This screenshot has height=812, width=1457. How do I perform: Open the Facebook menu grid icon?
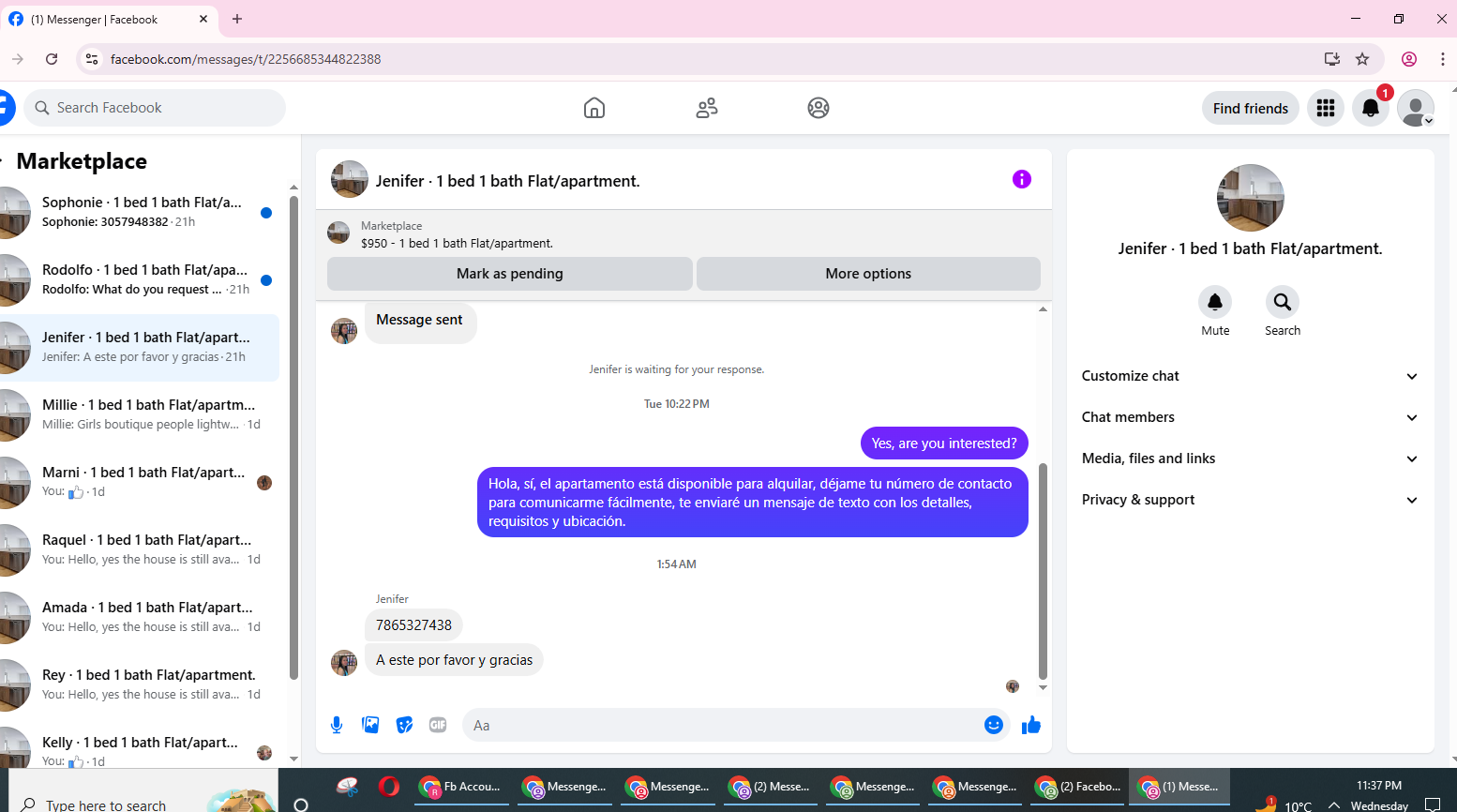click(1326, 109)
